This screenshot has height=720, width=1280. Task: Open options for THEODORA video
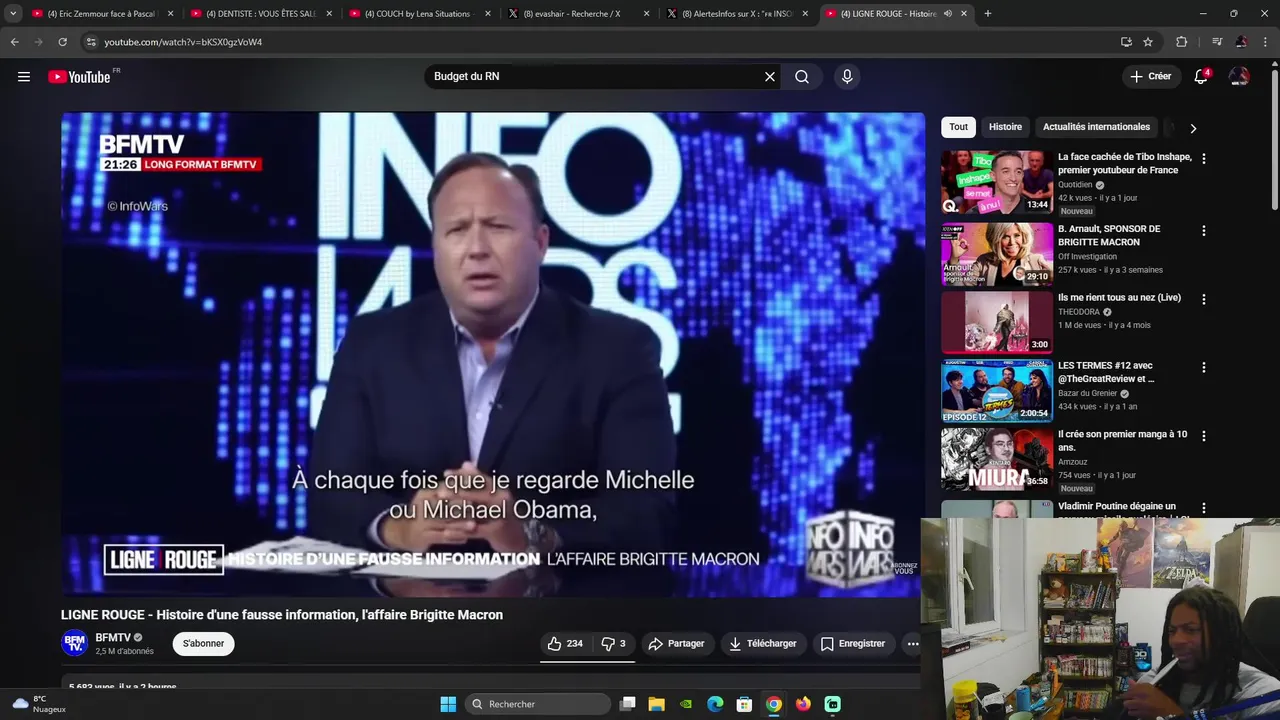coord(1204,299)
